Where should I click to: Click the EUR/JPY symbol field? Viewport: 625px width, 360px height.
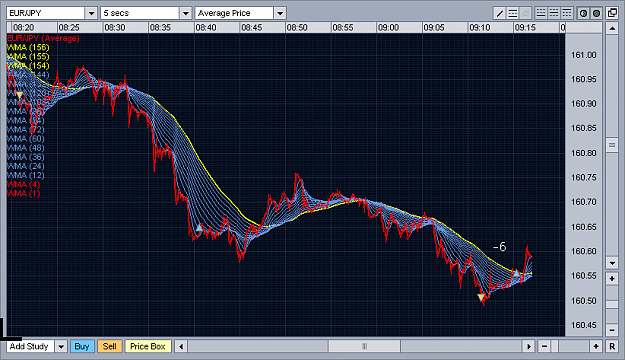(46, 13)
